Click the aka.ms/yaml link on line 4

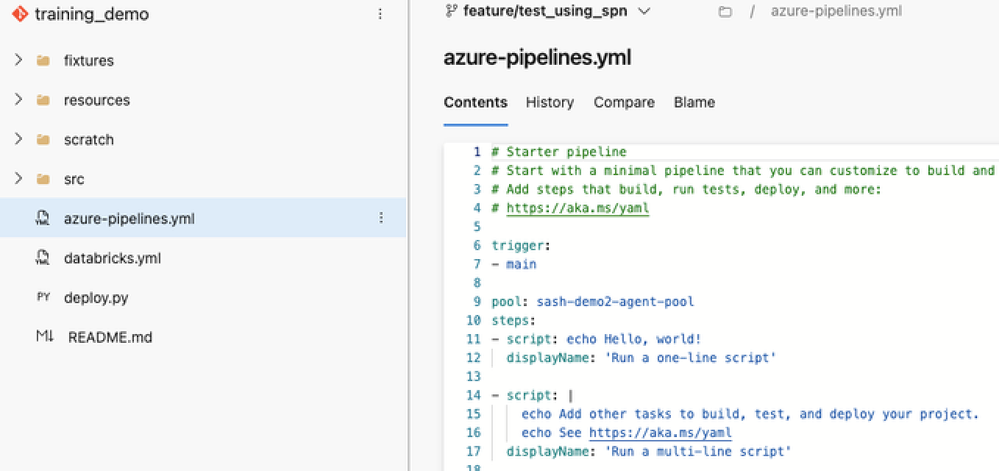coord(578,209)
